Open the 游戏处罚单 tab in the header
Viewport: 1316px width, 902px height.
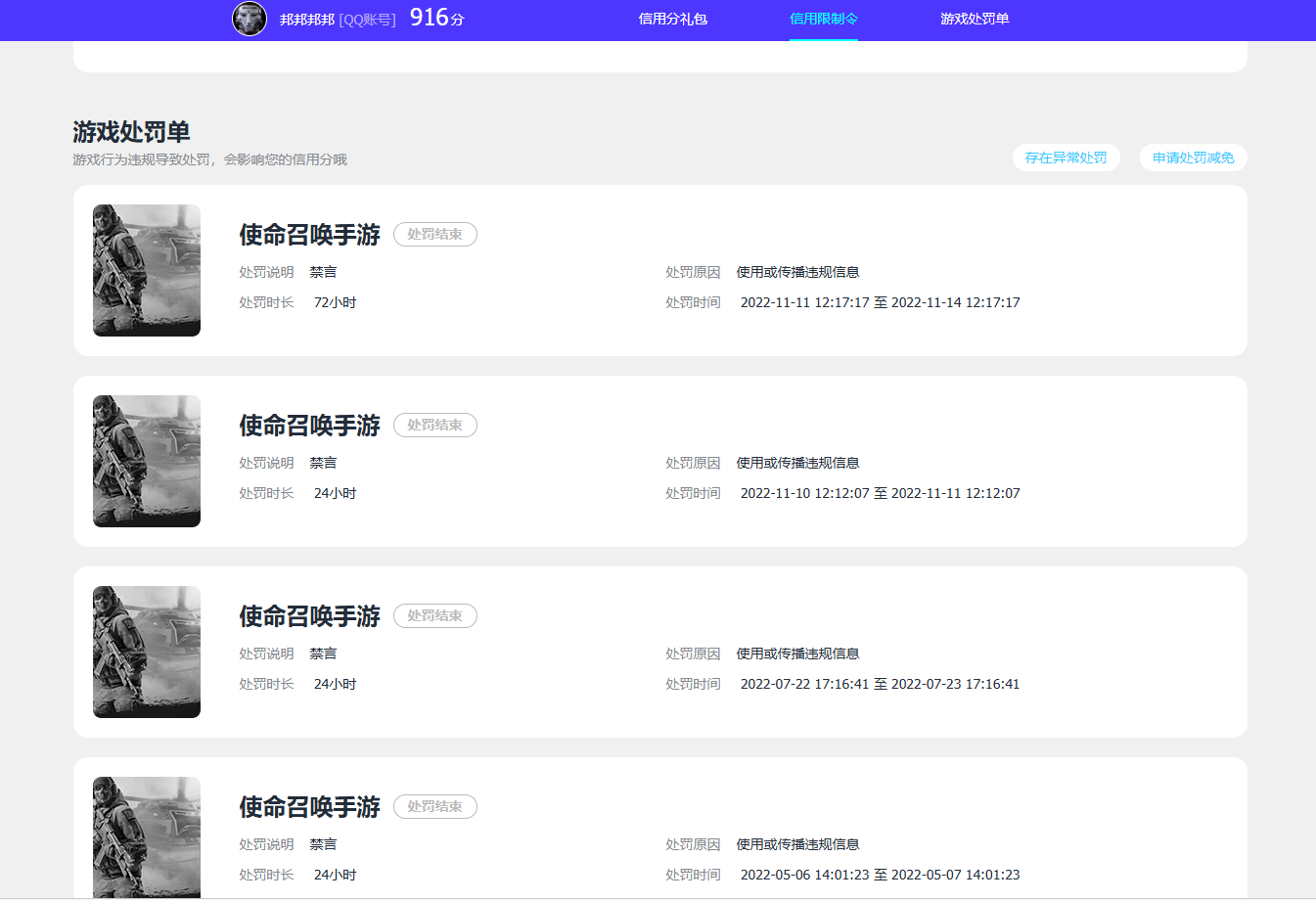click(x=975, y=20)
